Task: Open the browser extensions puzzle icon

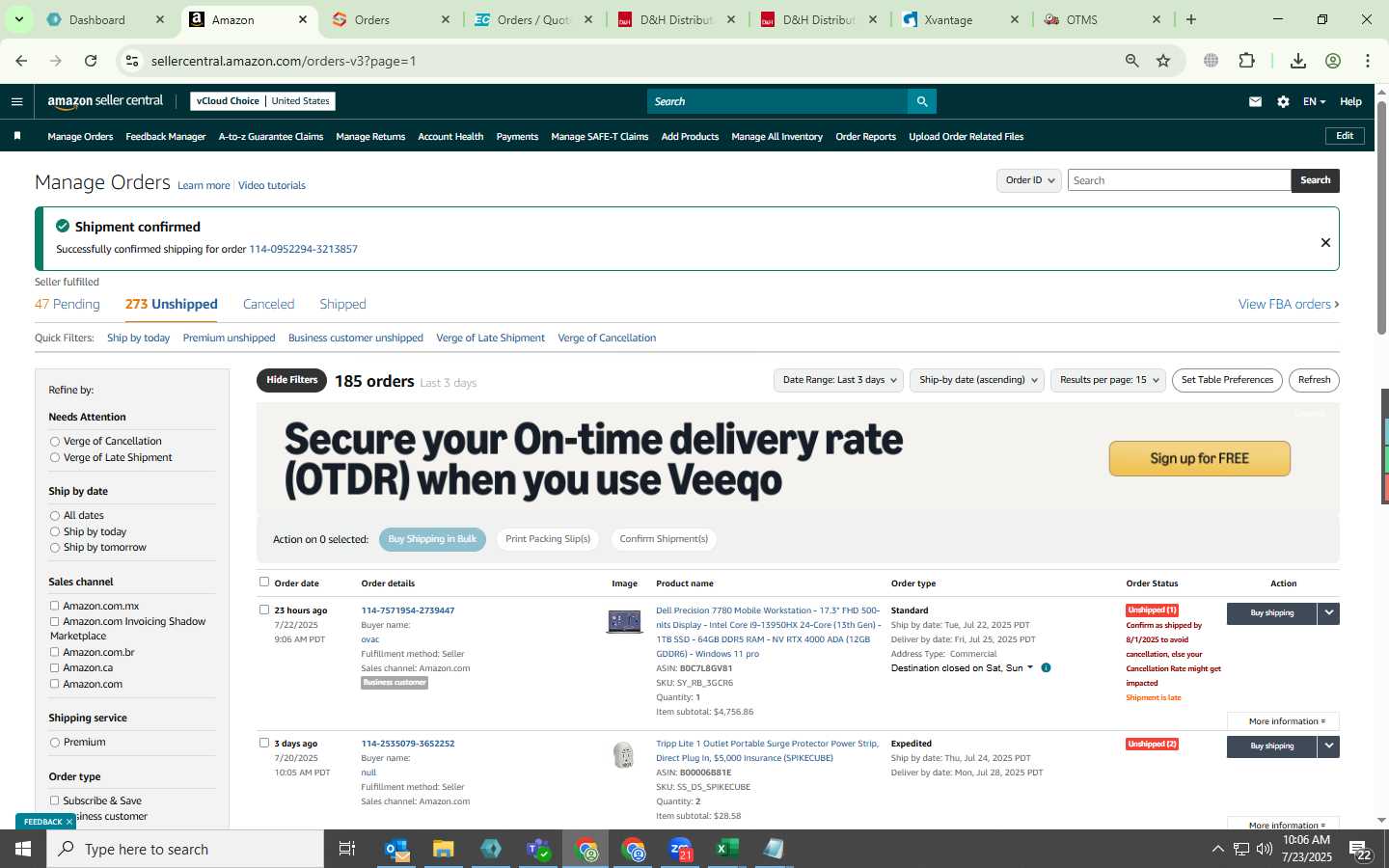Action: coord(1246,61)
